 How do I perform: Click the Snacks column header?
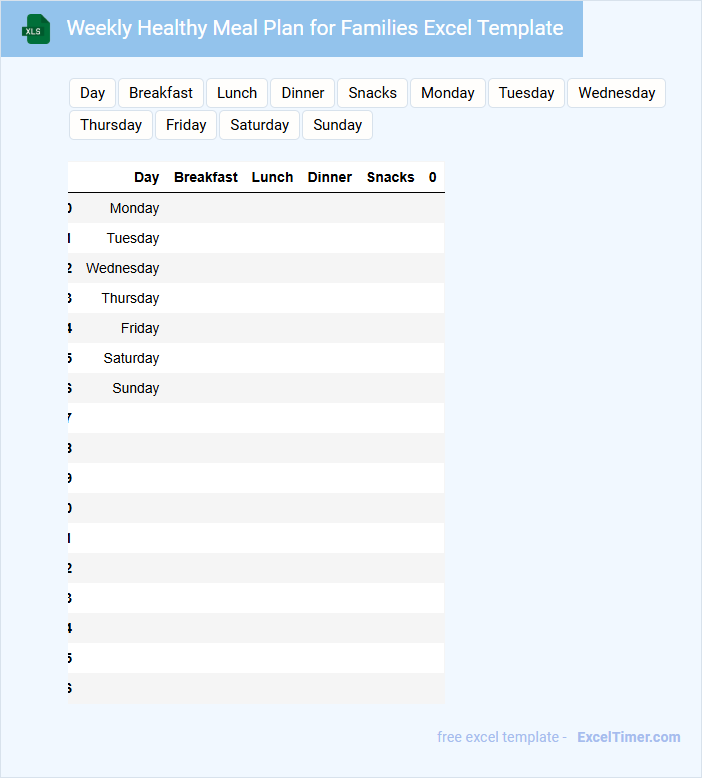point(390,177)
